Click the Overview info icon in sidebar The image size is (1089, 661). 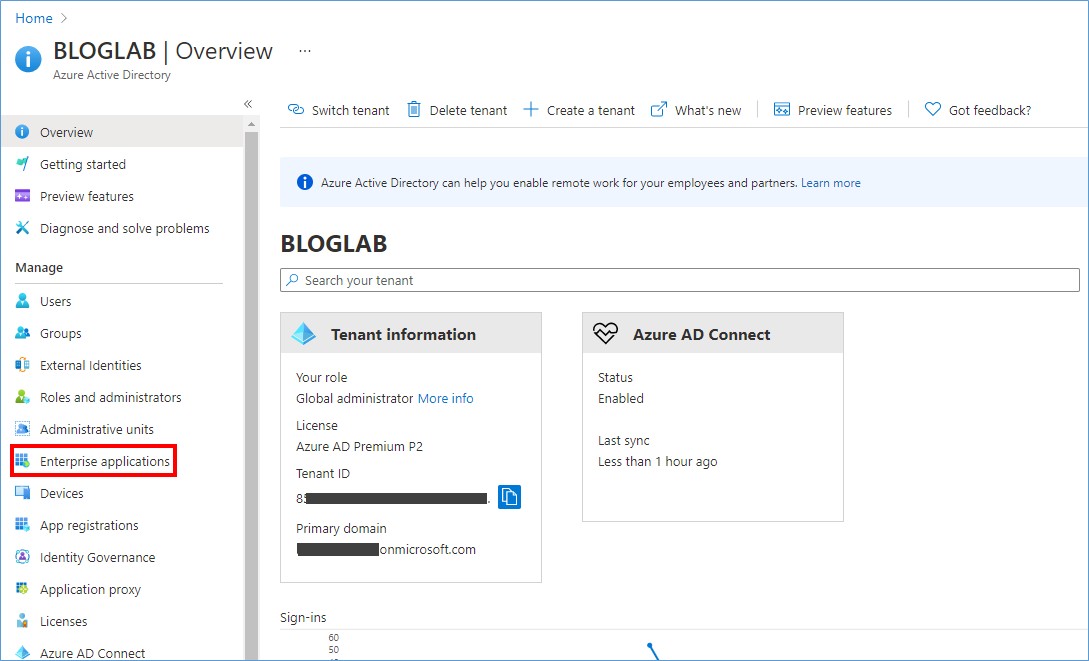pyautogui.click(x=22, y=132)
